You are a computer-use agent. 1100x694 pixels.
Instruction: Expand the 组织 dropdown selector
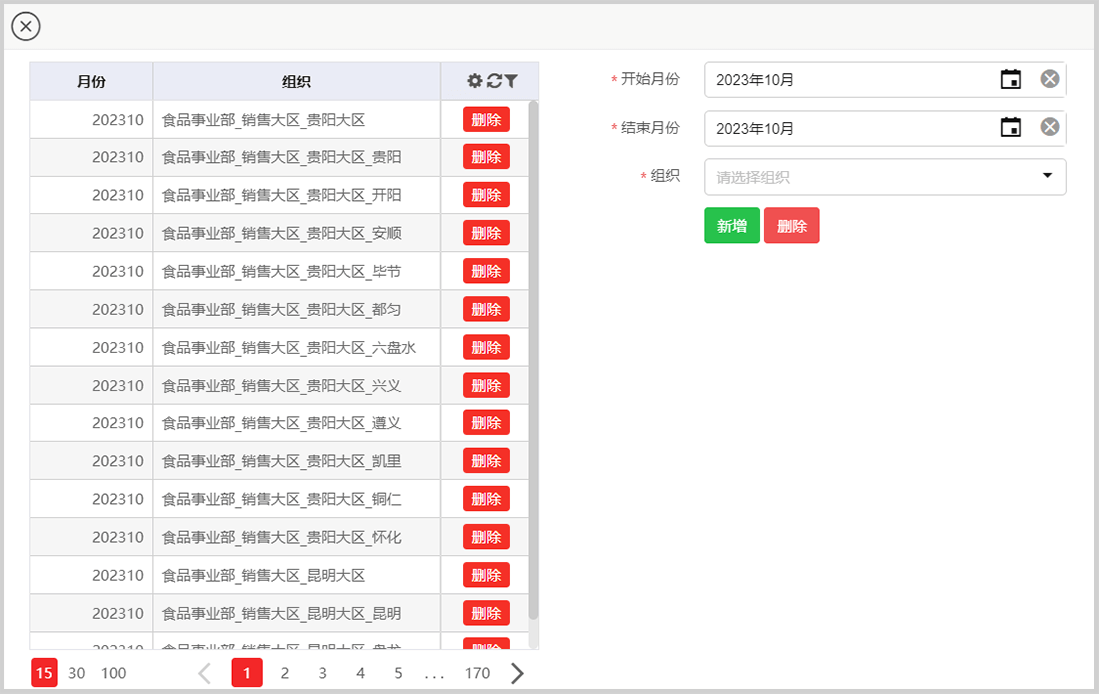pyautogui.click(x=1047, y=176)
